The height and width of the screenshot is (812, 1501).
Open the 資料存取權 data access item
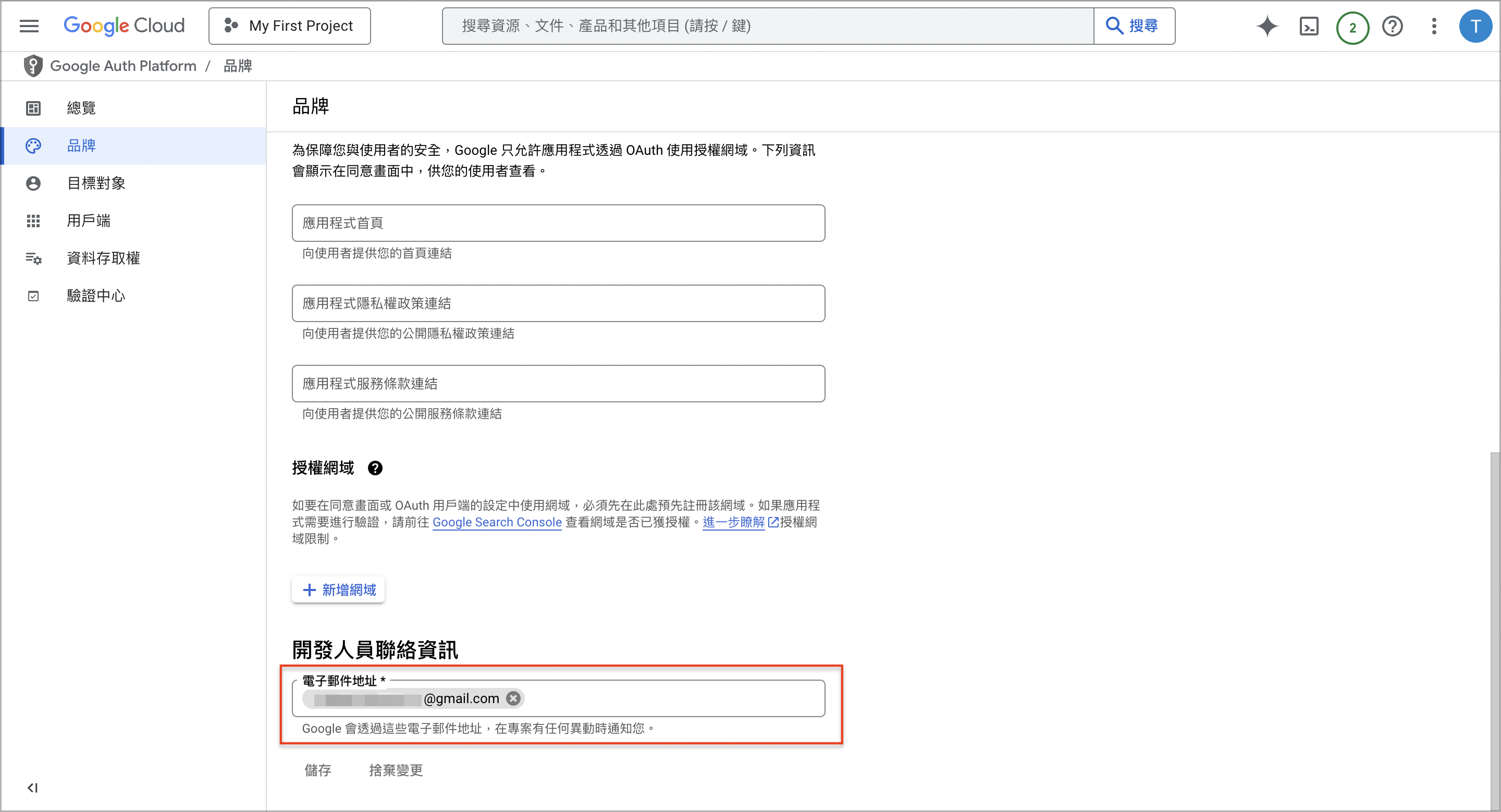pos(133,258)
